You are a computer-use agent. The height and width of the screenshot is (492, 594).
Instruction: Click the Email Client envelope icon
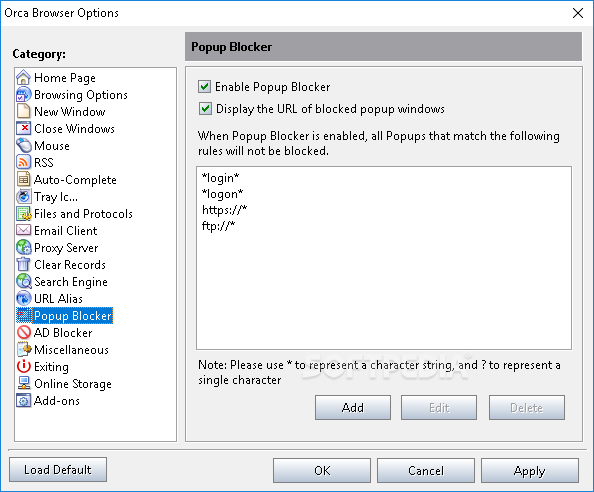pyautogui.click(x=23, y=230)
